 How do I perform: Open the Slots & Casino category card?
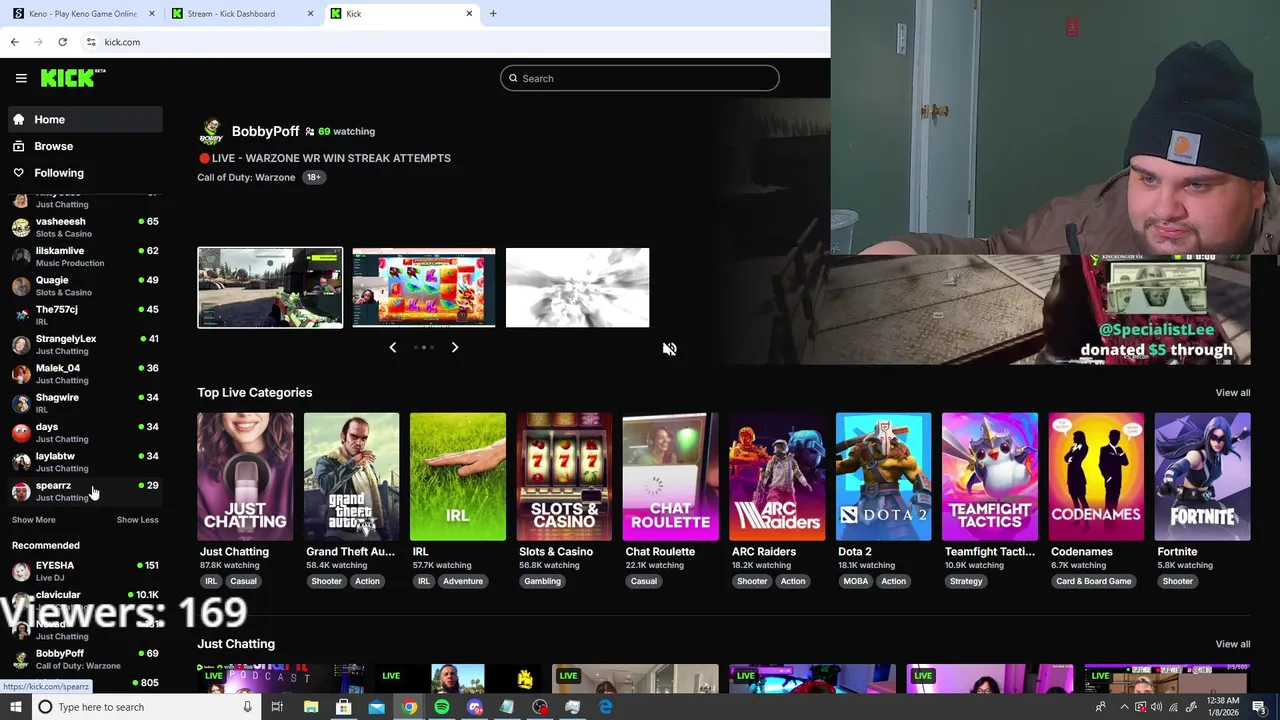click(564, 476)
